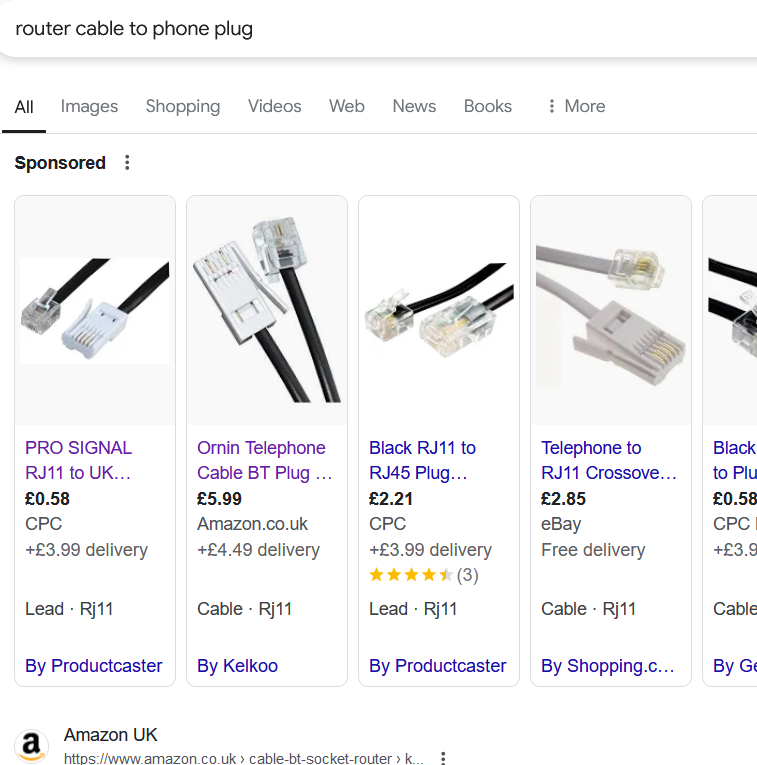Click the PRO SIGNAL cable product image
Screen dimensions: 757x765
pos(95,311)
